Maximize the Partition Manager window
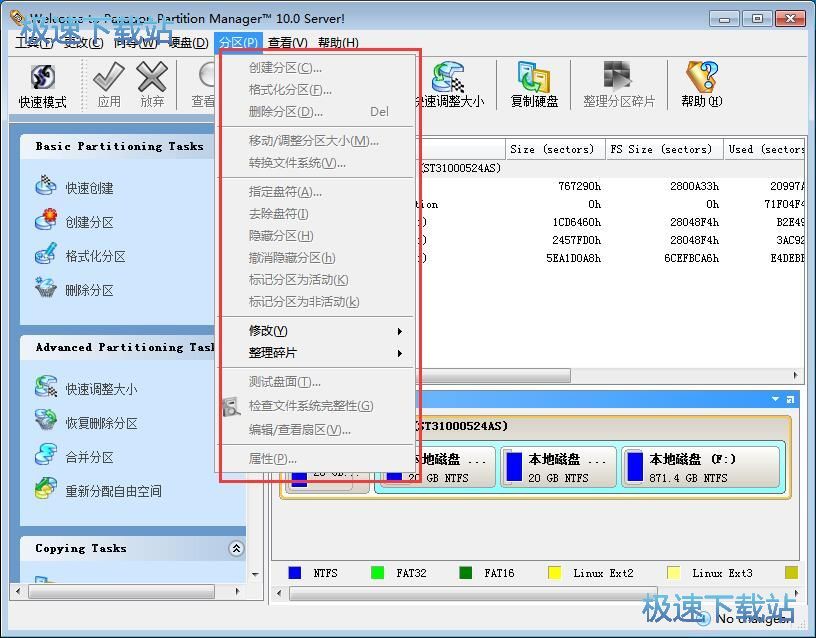 click(757, 19)
